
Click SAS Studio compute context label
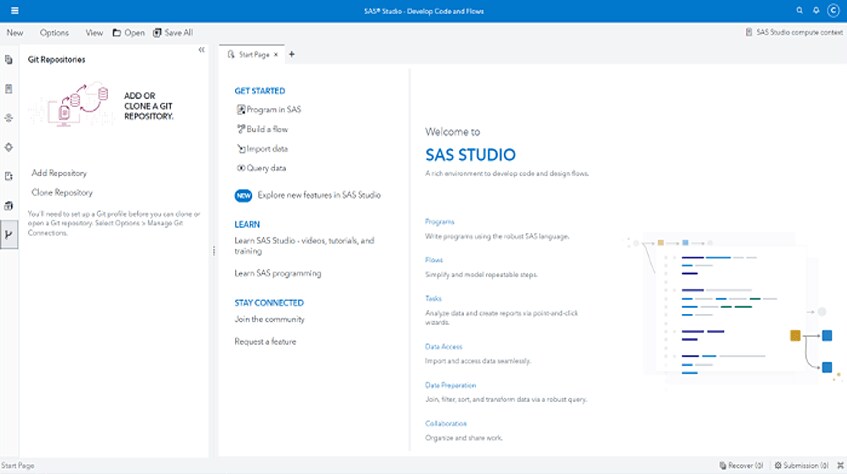click(x=799, y=32)
